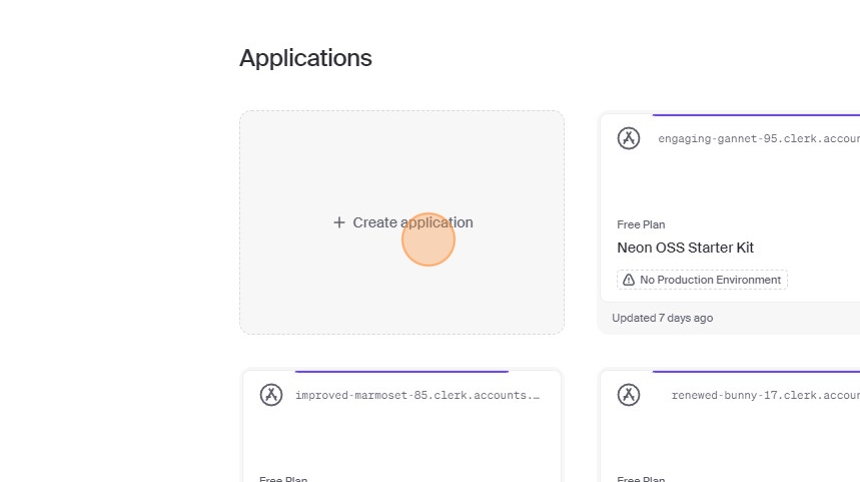
Task: Click the Updated 7 days ago footer
Action: [662, 318]
